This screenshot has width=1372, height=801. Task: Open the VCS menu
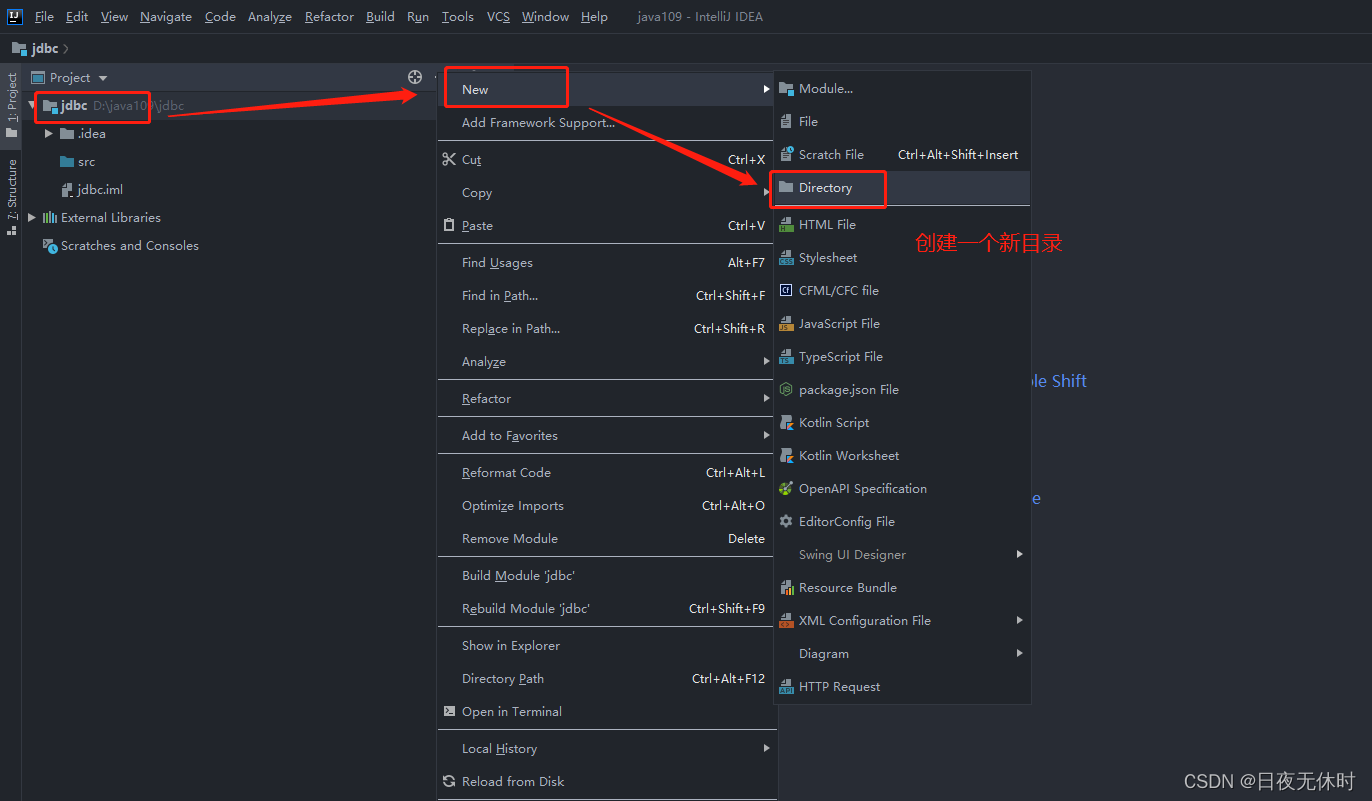498,16
